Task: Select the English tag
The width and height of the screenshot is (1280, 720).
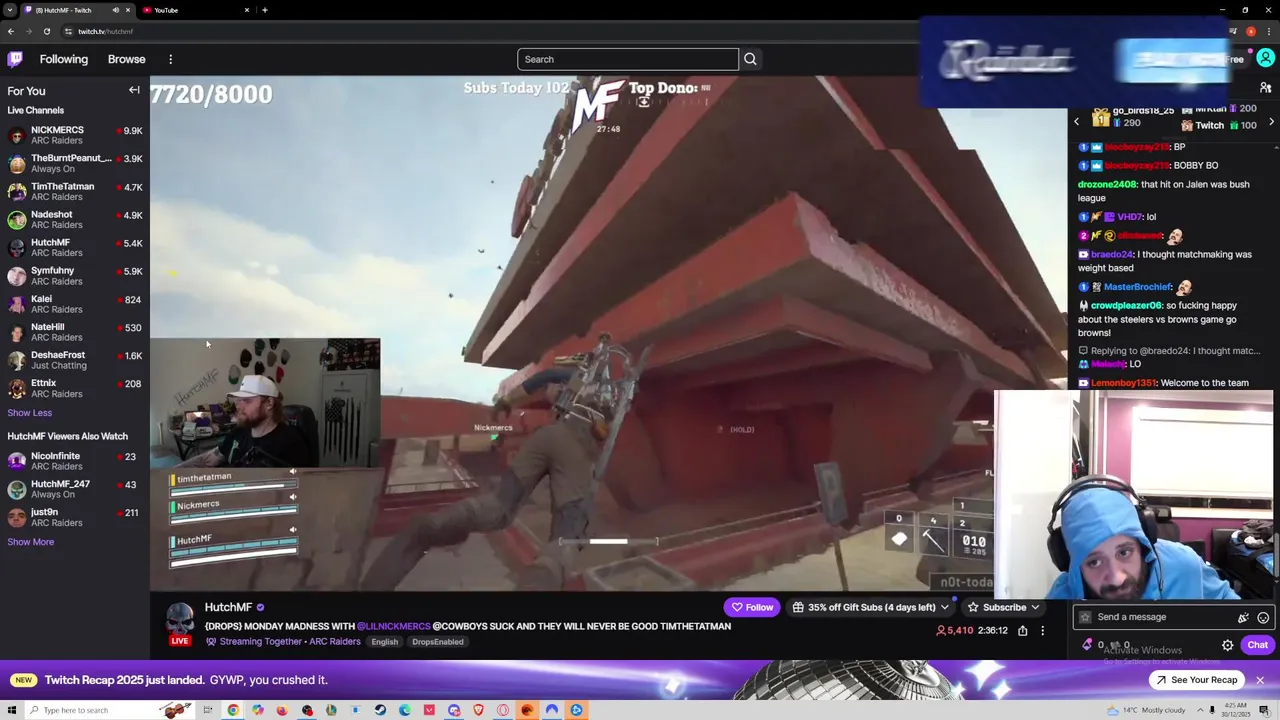Action: (x=384, y=642)
